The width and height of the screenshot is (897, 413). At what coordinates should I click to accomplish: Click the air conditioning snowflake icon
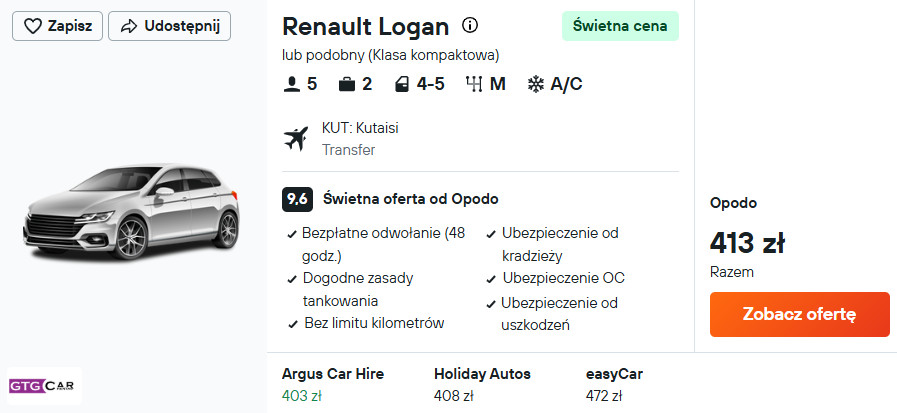point(536,84)
